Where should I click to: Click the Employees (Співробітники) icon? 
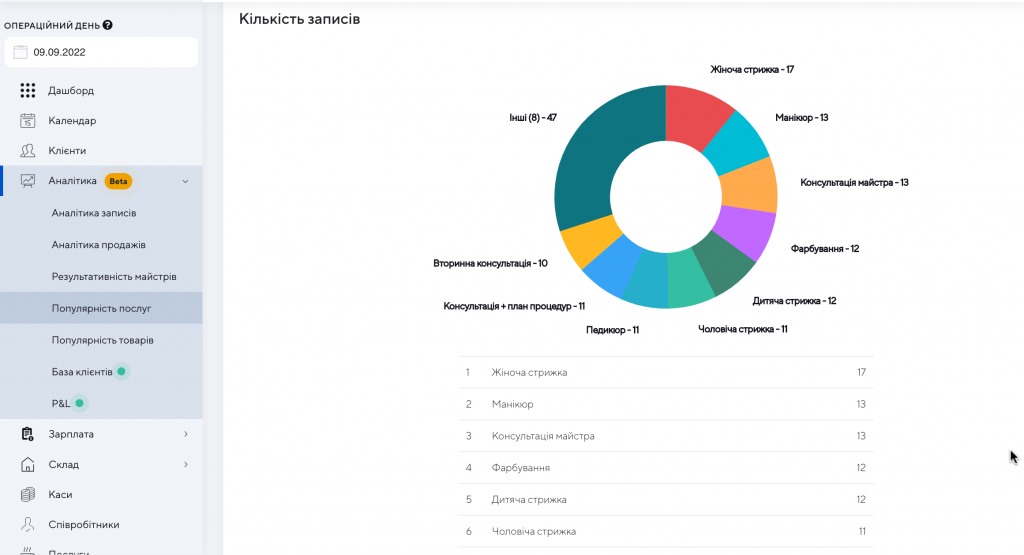pyautogui.click(x=28, y=524)
